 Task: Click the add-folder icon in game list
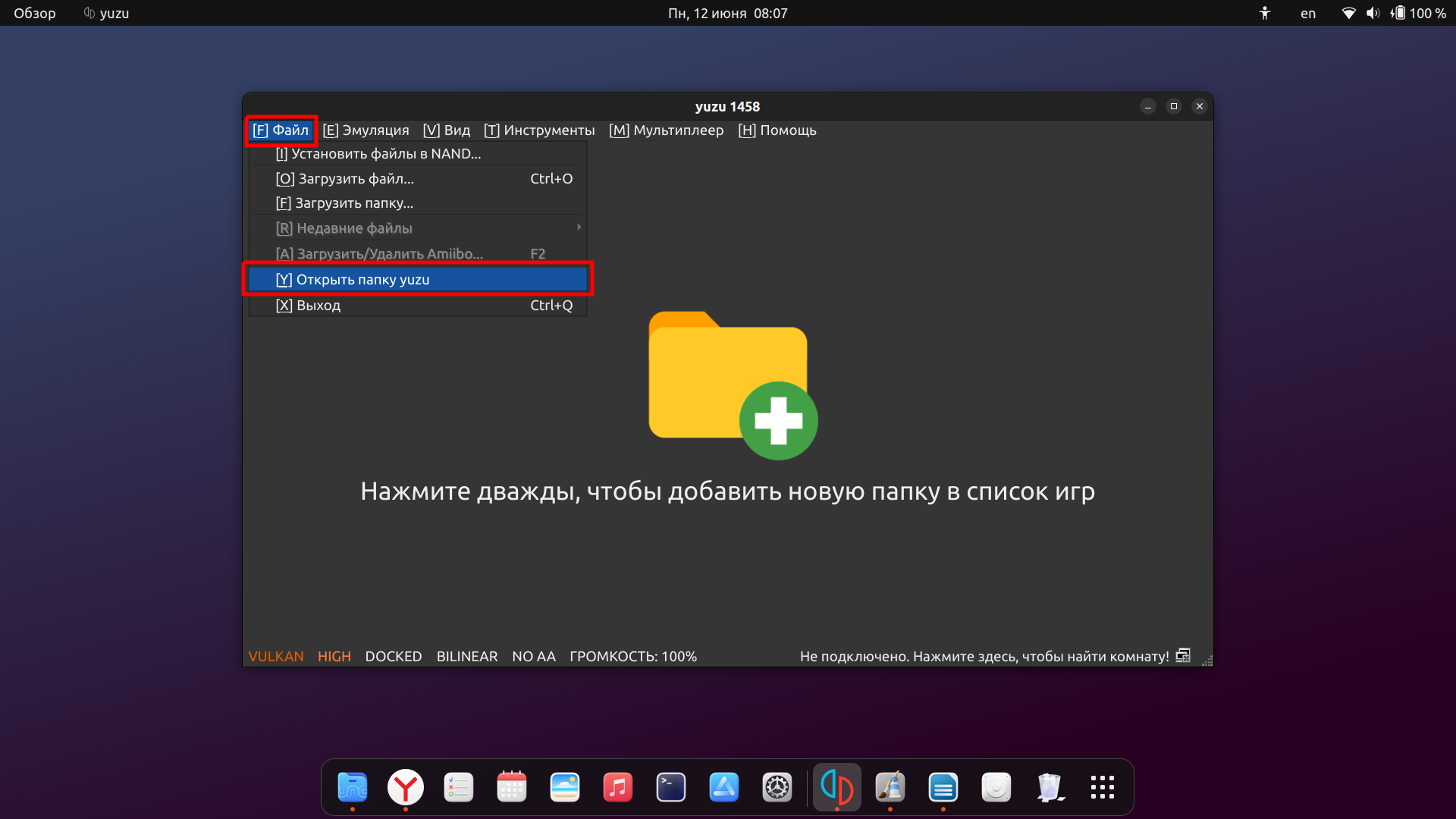point(733,385)
